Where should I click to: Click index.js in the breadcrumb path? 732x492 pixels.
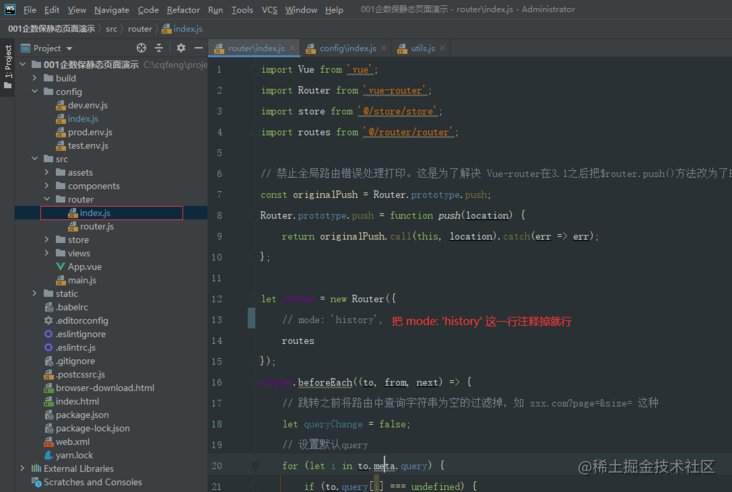pos(182,29)
